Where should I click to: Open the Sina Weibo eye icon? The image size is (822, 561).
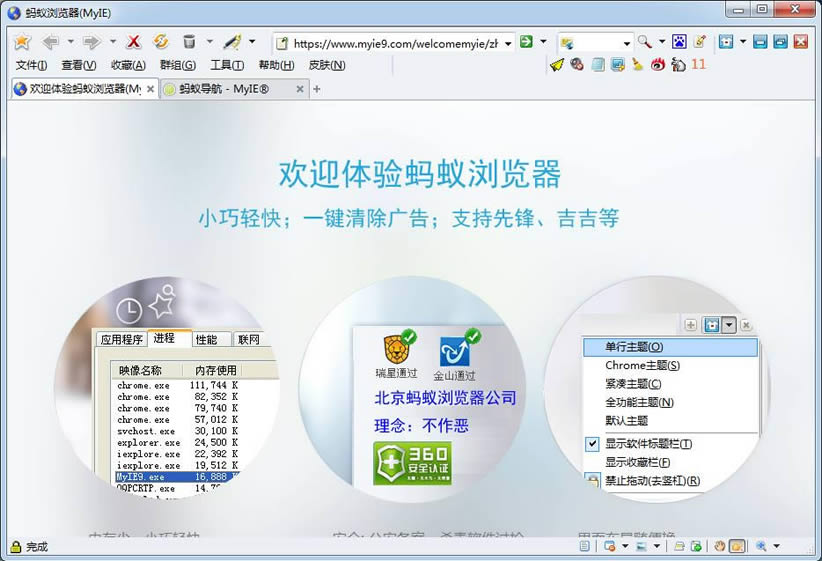658,64
